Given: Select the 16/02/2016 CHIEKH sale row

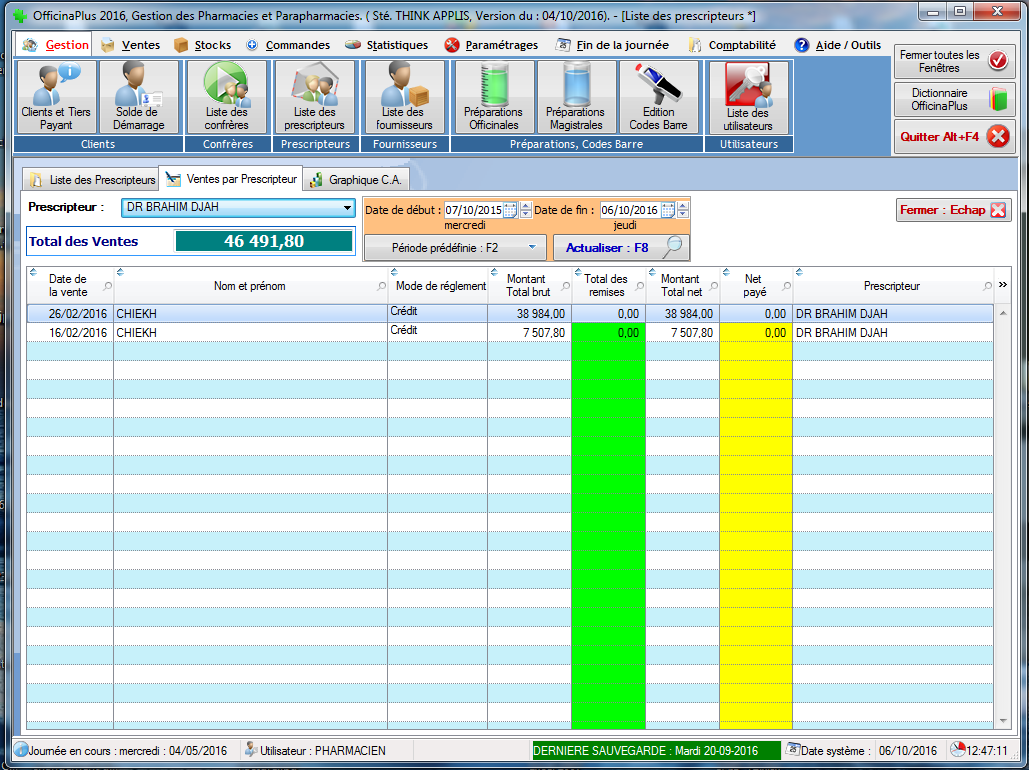Looking at the screenshot, I should (x=250, y=333).
